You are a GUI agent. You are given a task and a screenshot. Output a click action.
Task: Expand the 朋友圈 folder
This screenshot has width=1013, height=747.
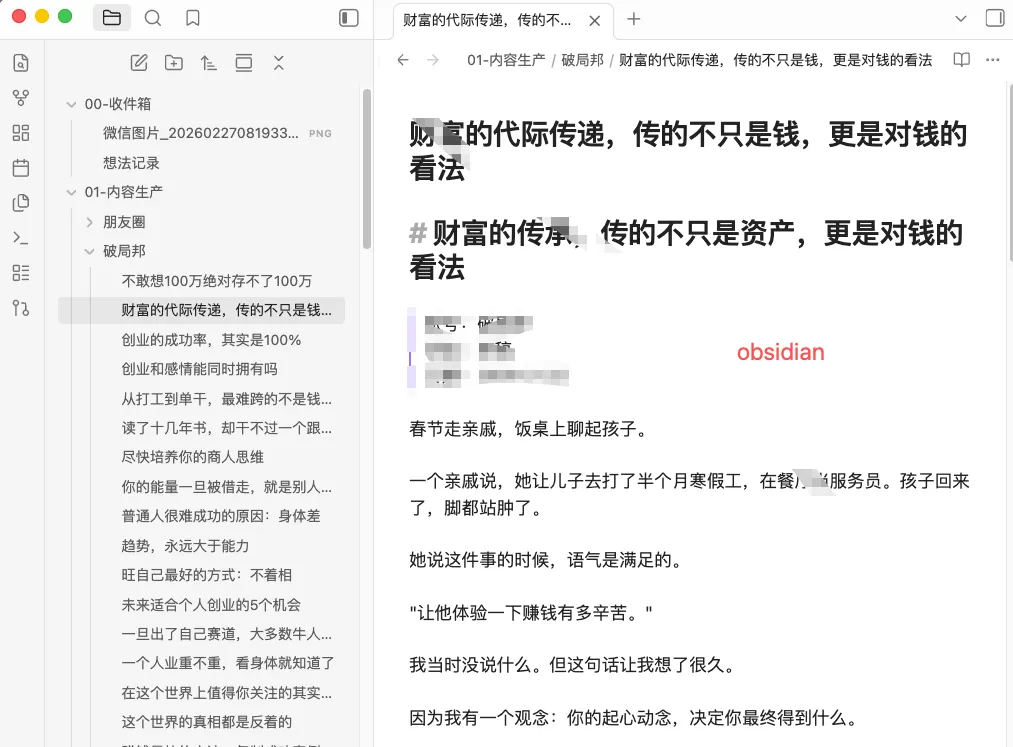pos(89,222)
